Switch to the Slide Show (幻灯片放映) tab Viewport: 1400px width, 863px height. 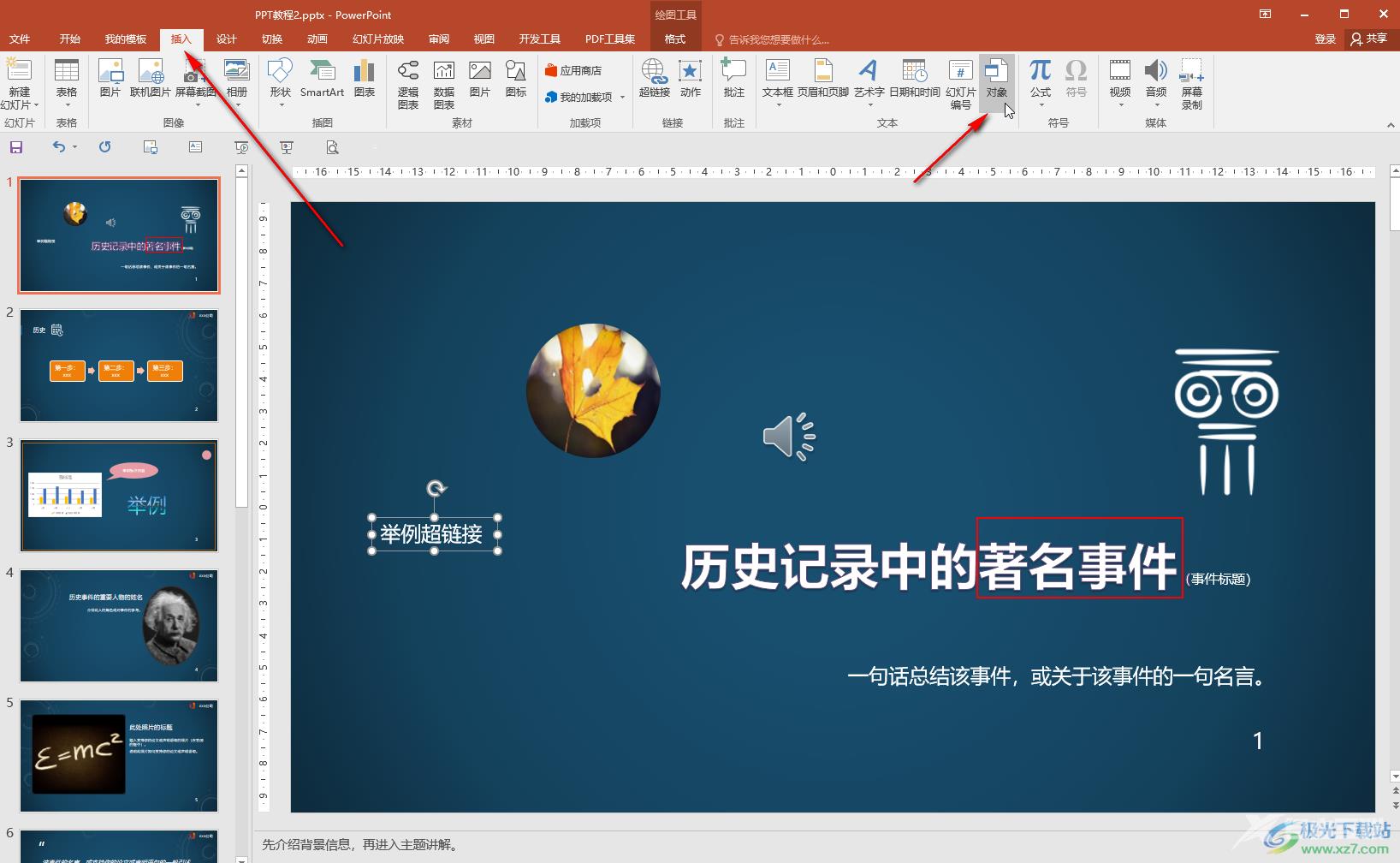[x=377, y=39]
